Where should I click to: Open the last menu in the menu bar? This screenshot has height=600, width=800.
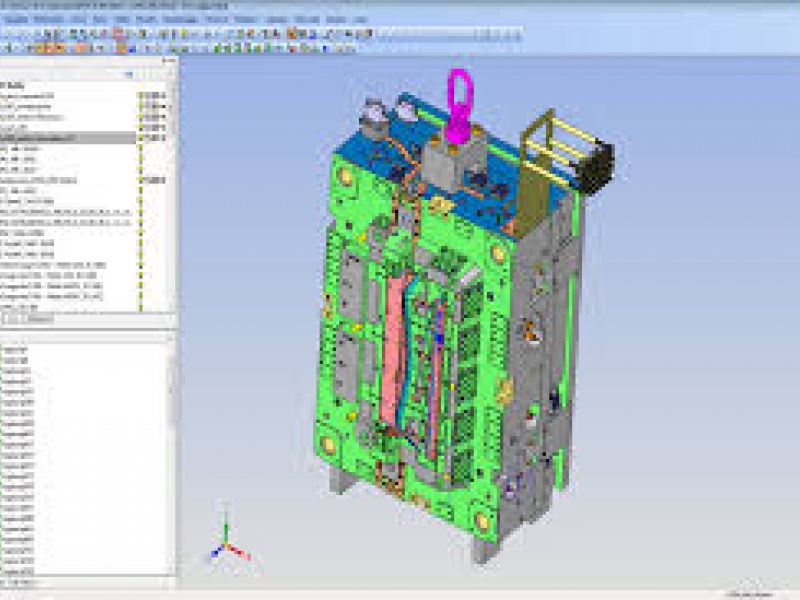[x=361, y=20]
